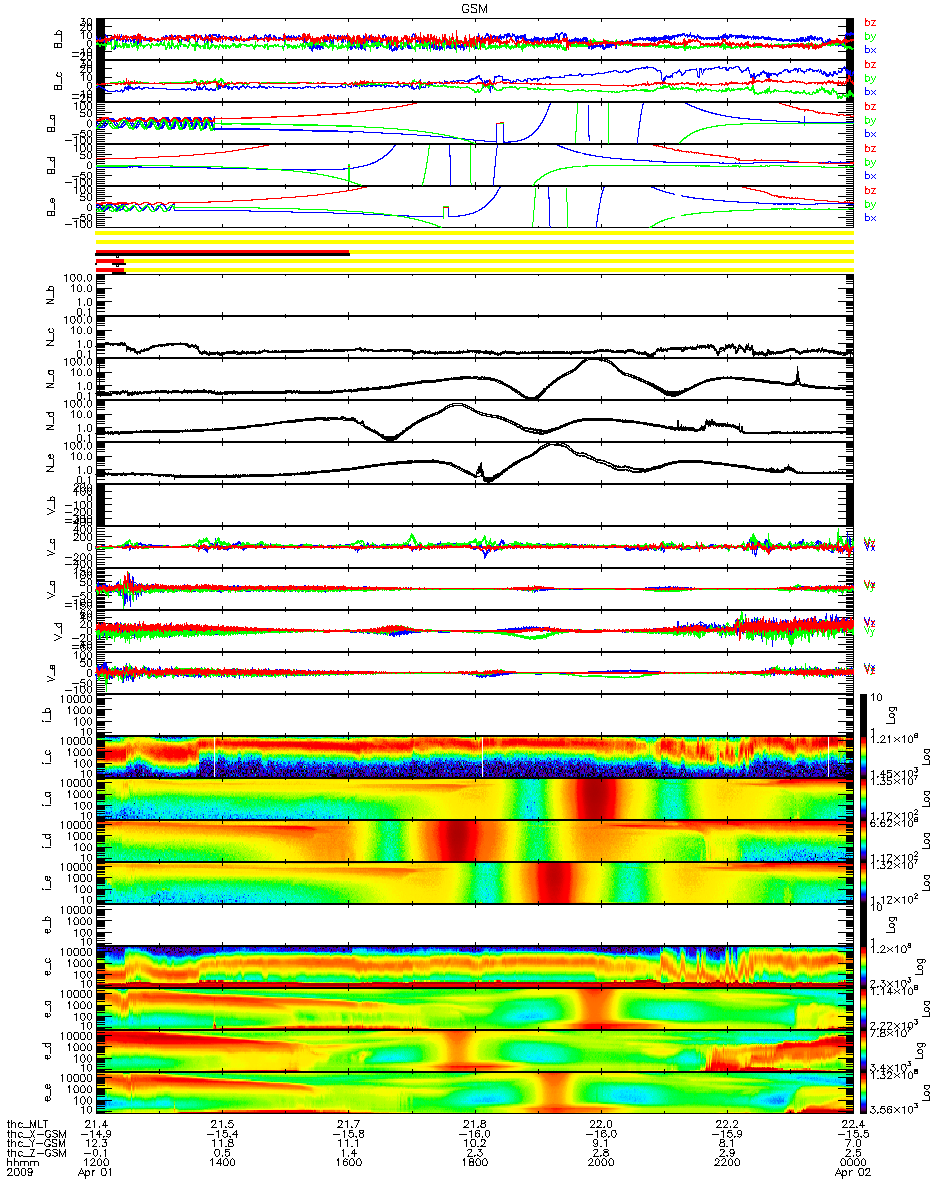Click the GSM title at the top
Screen dimensions: 930x1200
pos(475,7)
